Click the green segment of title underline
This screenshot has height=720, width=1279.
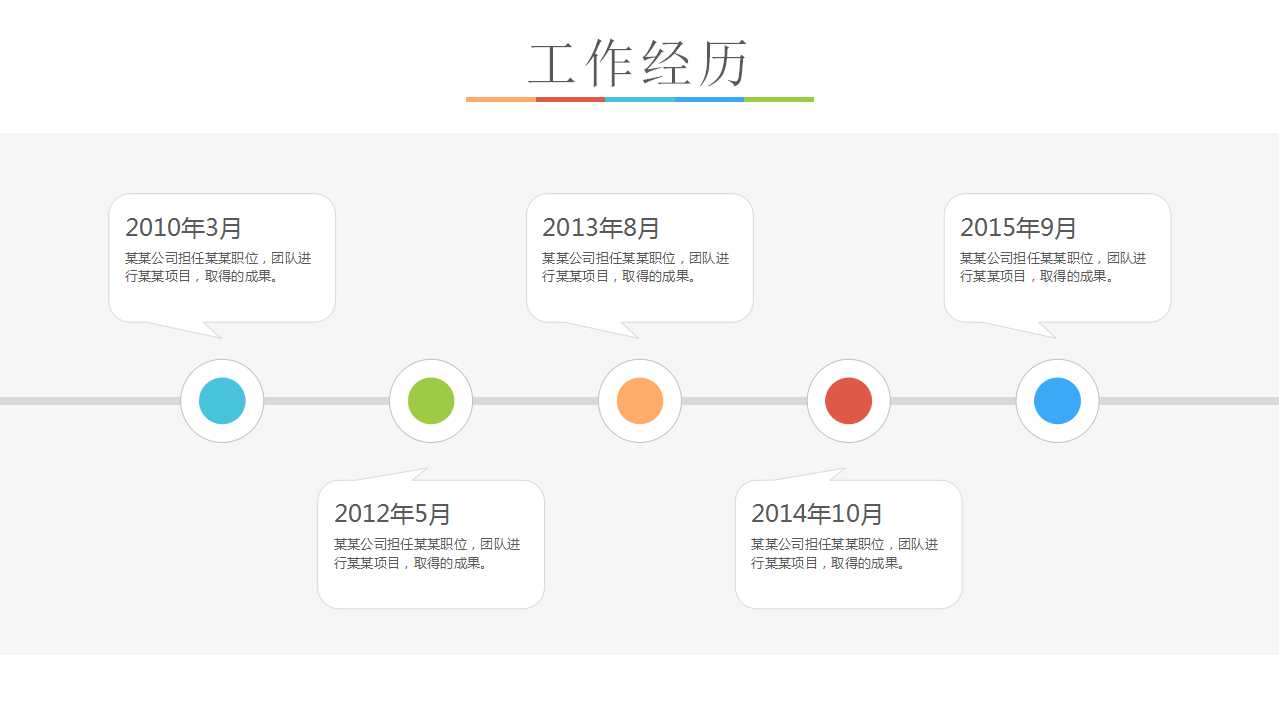779,99
